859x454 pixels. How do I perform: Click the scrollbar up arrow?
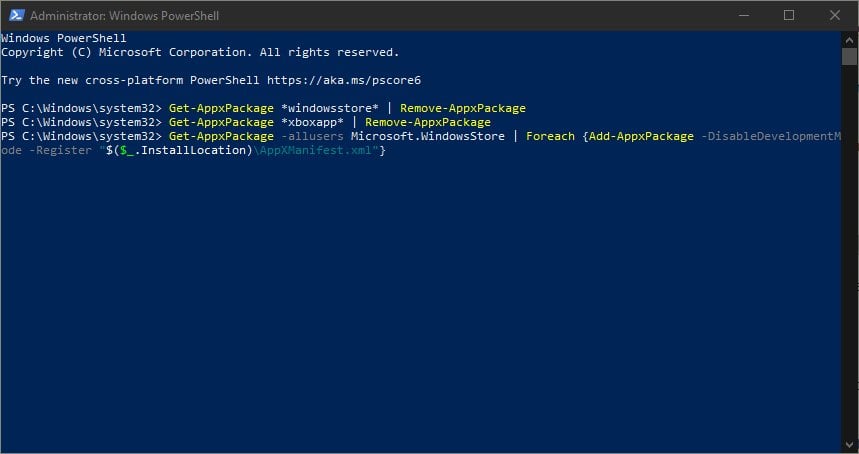[850, 39]
